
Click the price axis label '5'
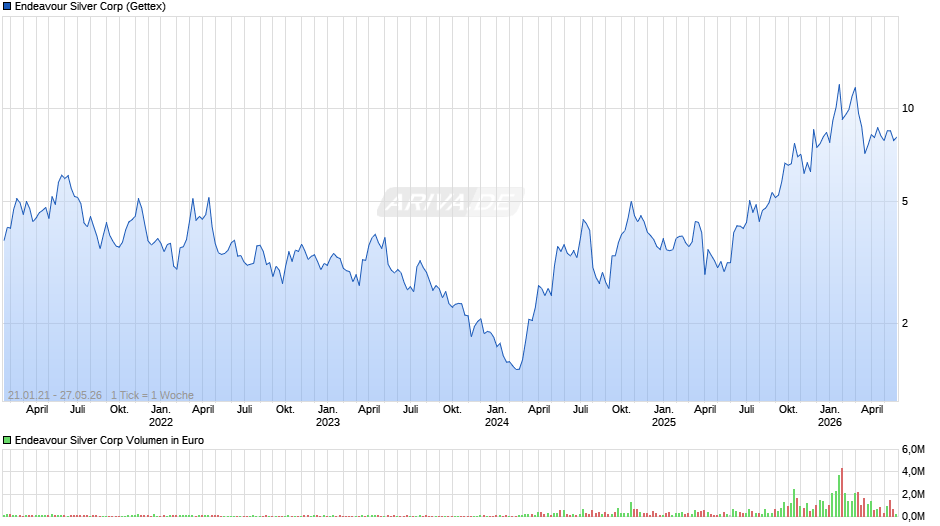pyautogui.click(x=905, y=202)
